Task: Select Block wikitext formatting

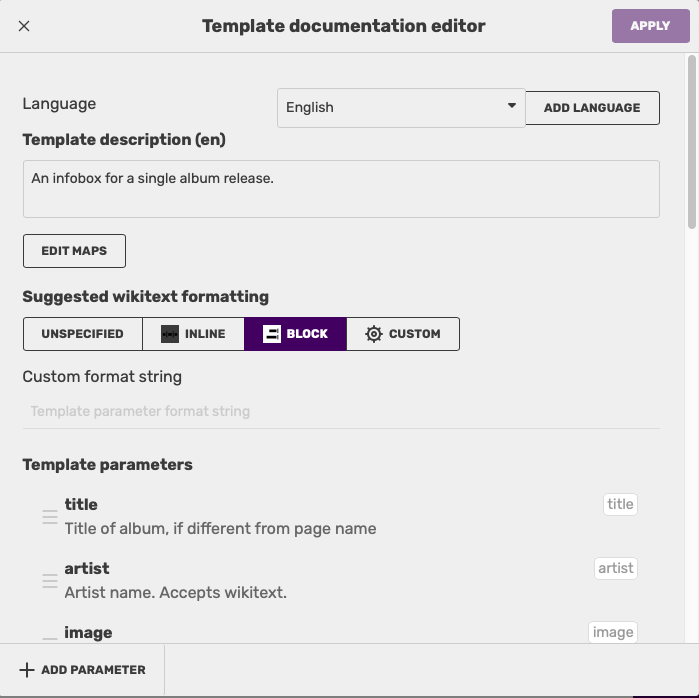Action: (295, 334)
